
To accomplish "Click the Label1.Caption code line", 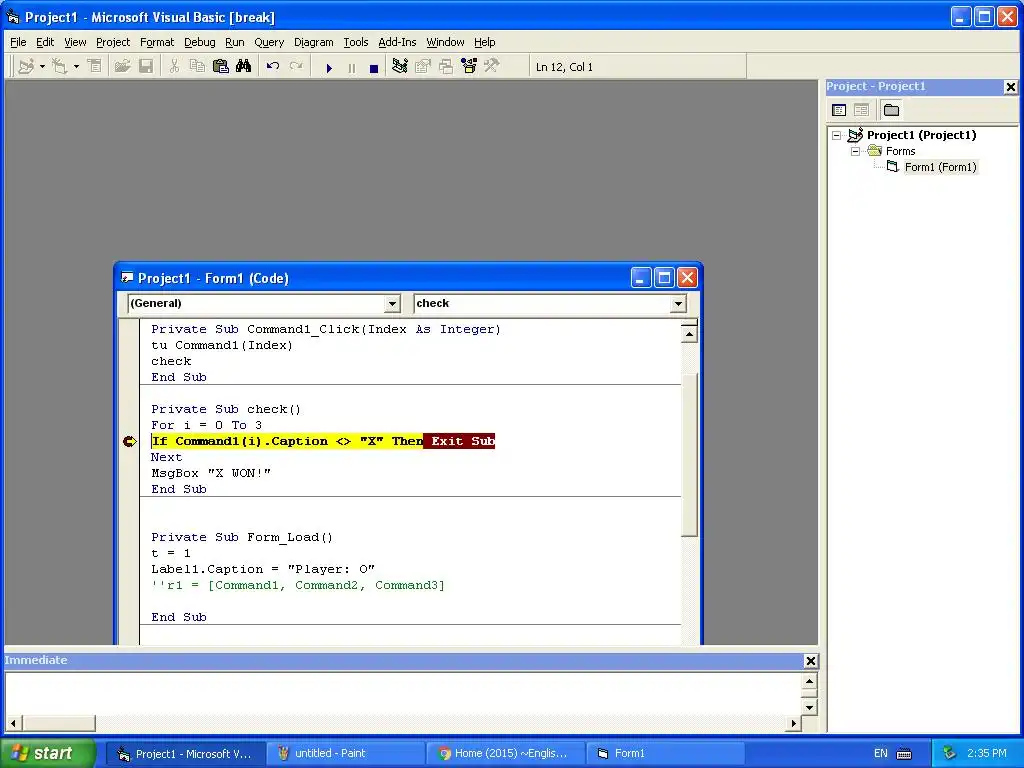I will (x=263, y=569).
